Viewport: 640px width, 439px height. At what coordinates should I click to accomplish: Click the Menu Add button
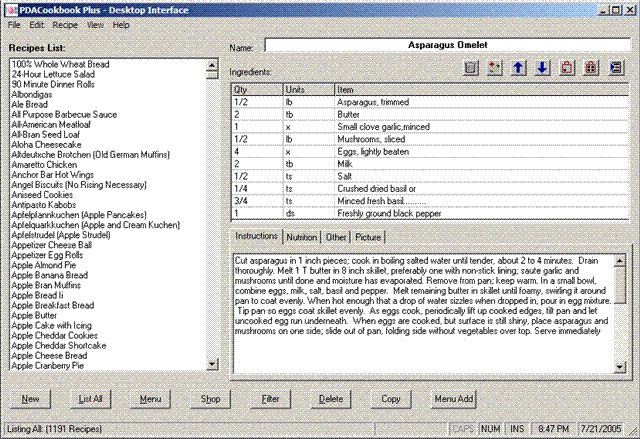point(453,399)
